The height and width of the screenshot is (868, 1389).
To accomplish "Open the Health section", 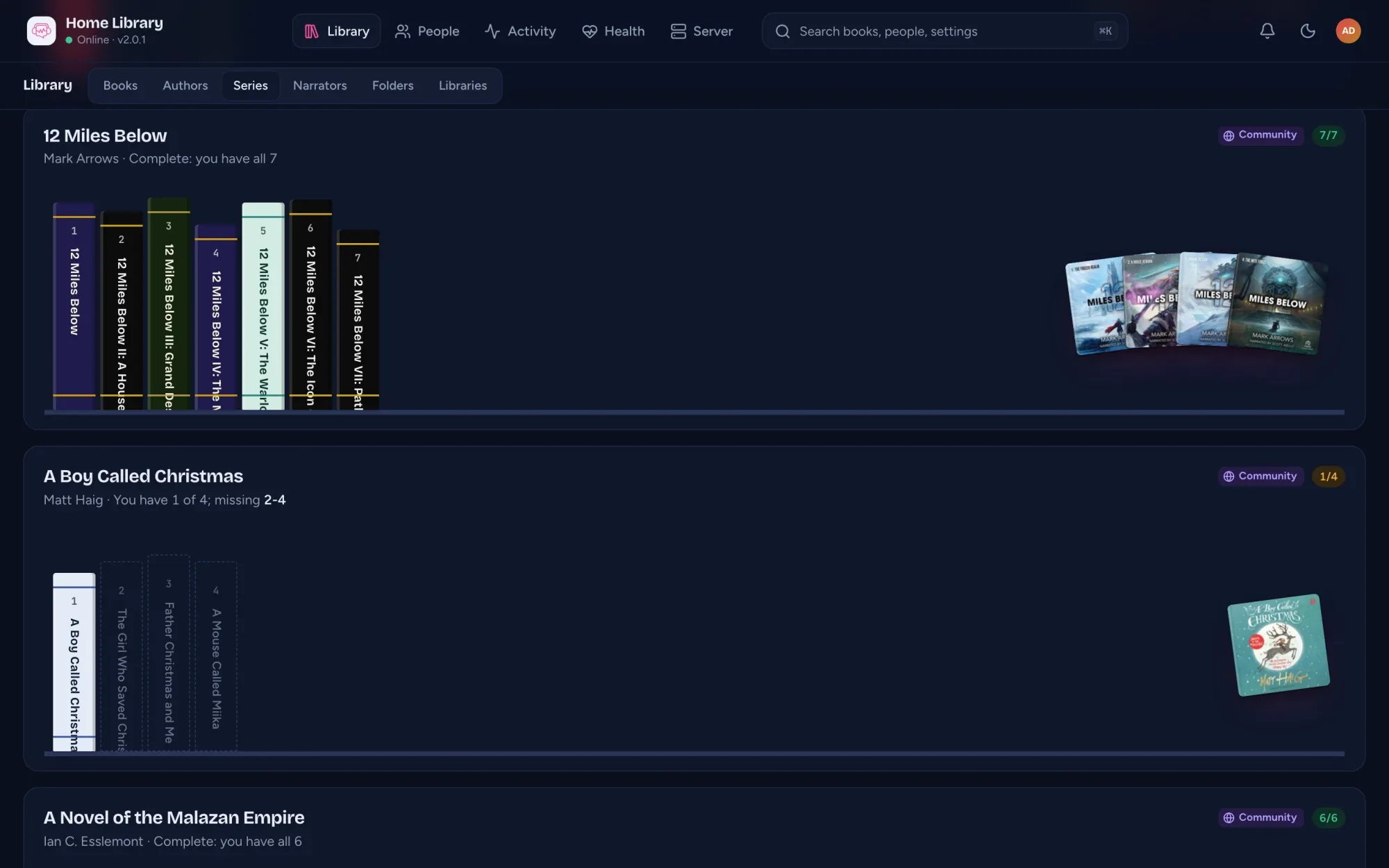I will pyautogui.click(x=613, y=31).
